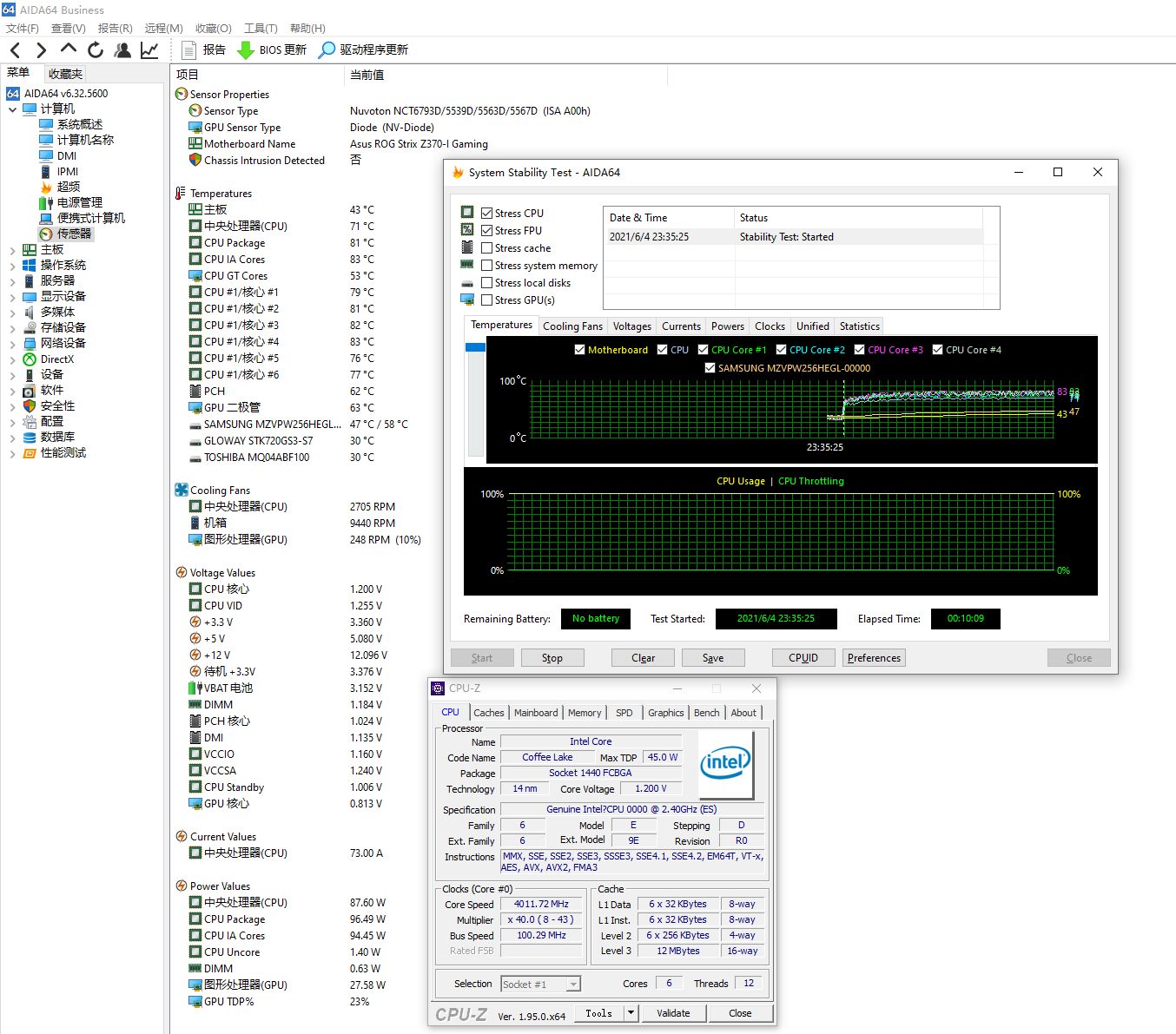
Task: Click the Refresh toolbar icon
Action: [x=96, y=50]
